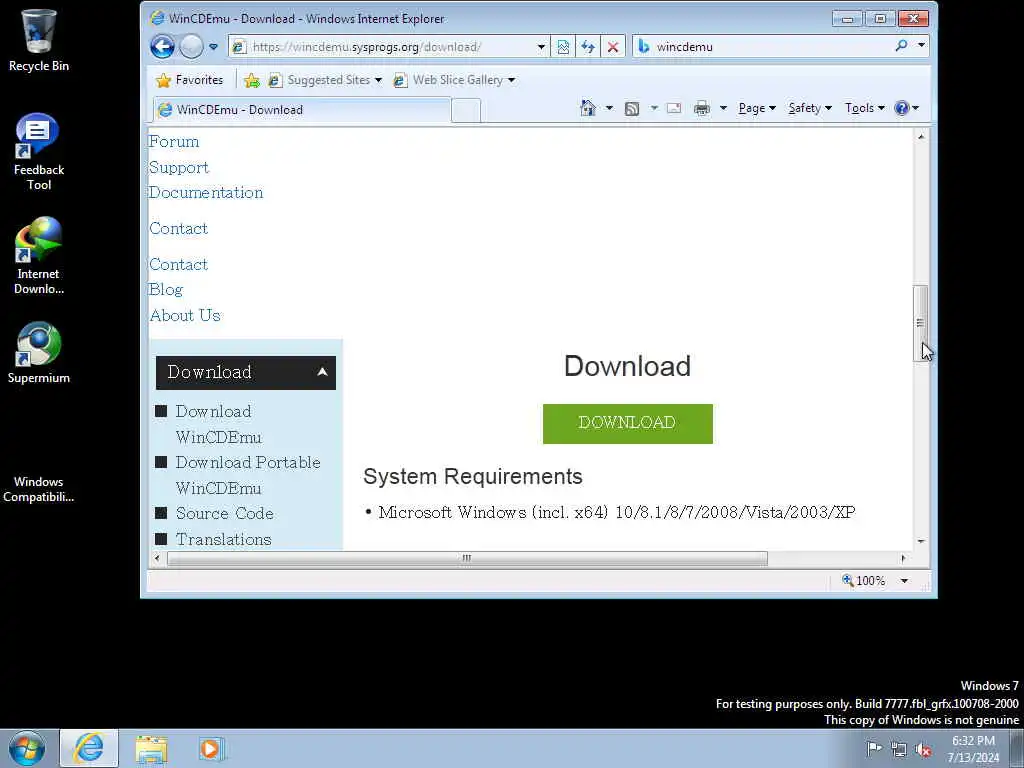
Task: Open the Tools menu
Action: 864,108
